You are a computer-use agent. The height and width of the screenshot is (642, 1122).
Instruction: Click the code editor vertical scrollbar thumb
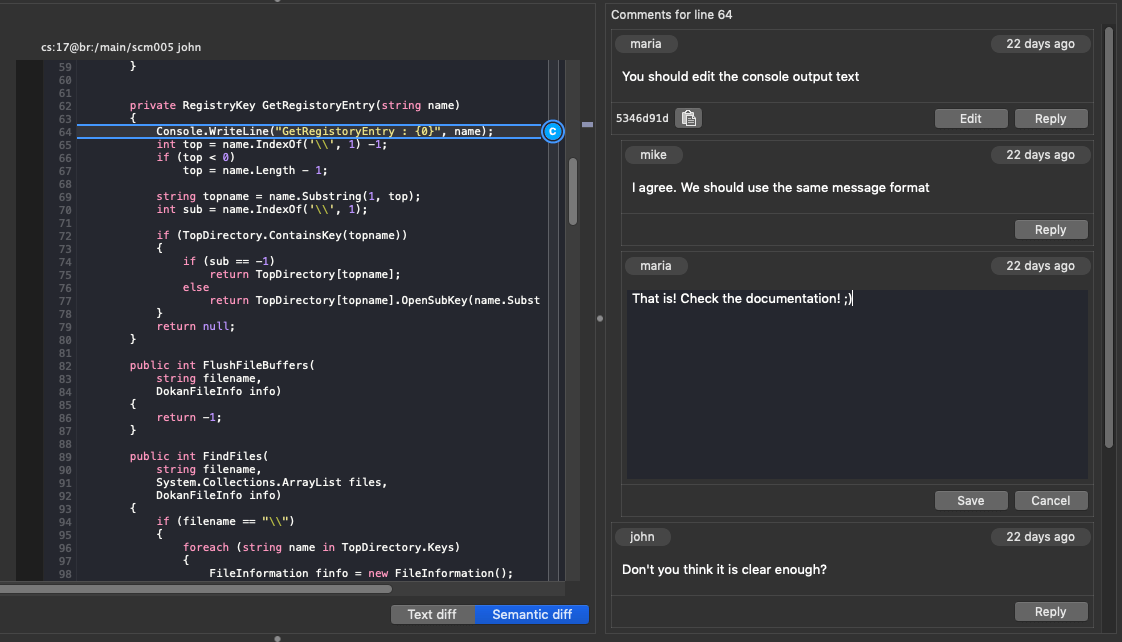pyautogui.click(x=573, y=191)
